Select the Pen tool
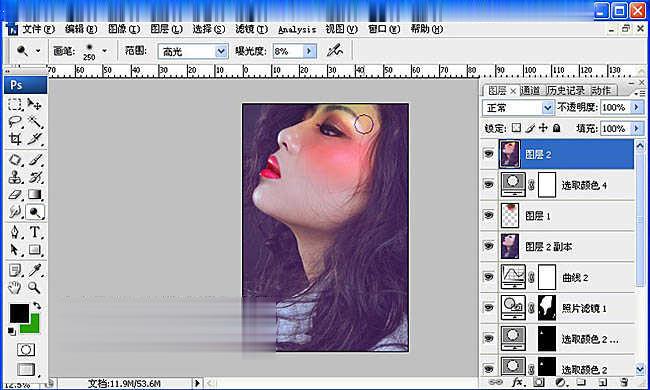 pyautogui.click(x=15, y=232)
